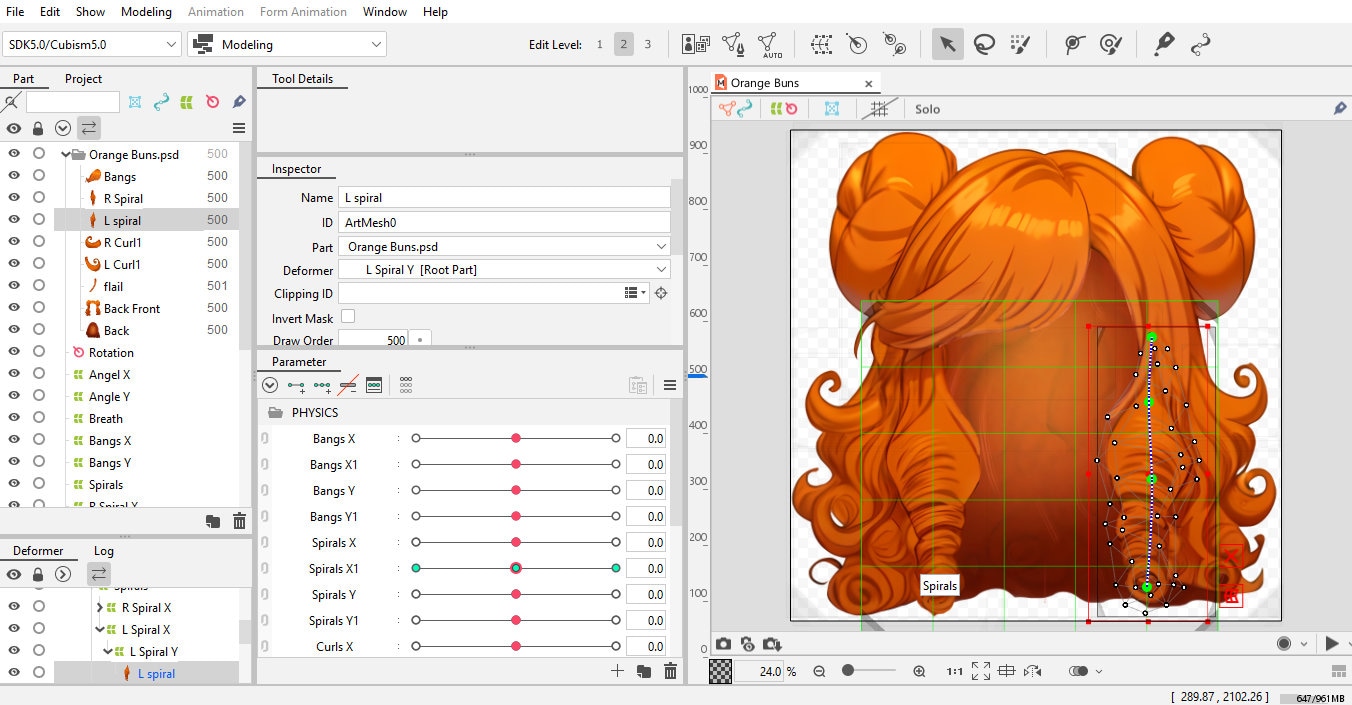1352x705 pixels.
Task: Click the Solo button in the view toolbar
Action: point(926,108)
